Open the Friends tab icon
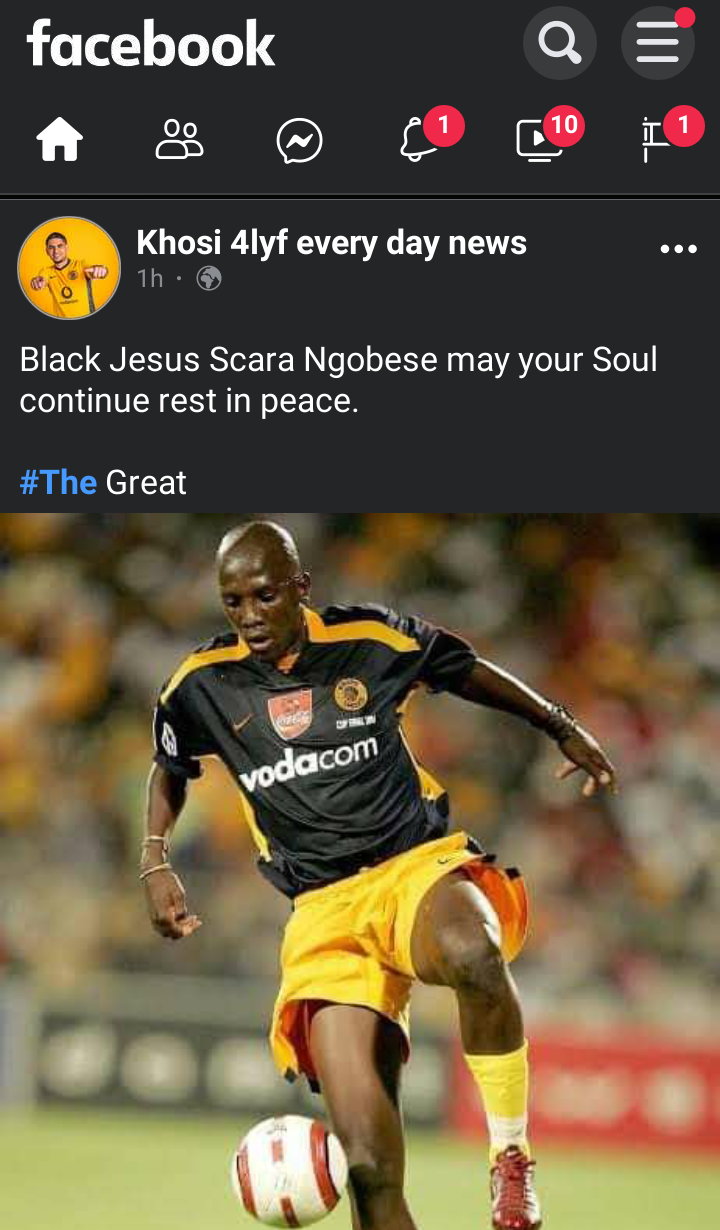This screenshot has width=720, height=1230. point(180,140)
